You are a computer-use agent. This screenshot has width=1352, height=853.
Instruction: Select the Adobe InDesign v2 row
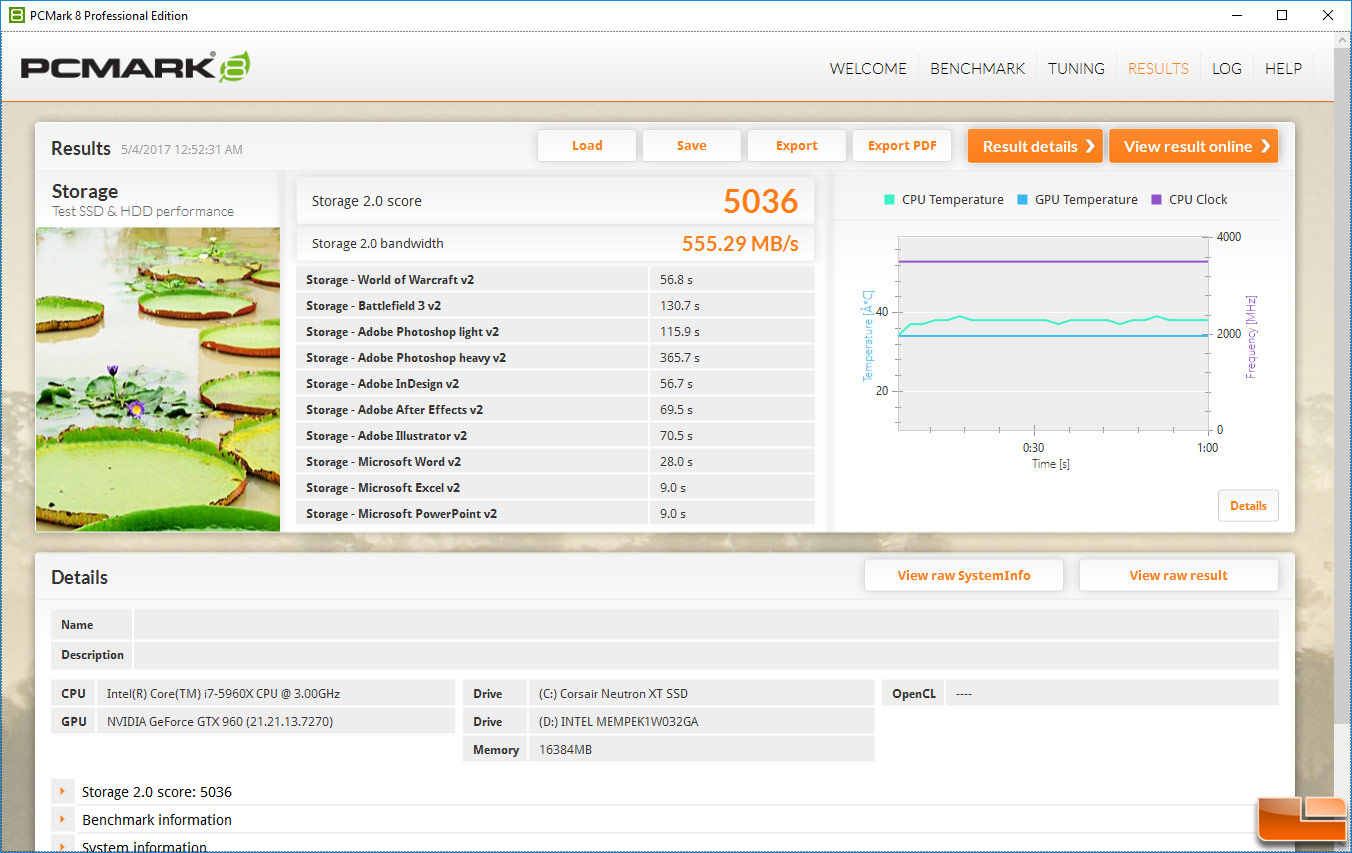[x=555, y=384]
